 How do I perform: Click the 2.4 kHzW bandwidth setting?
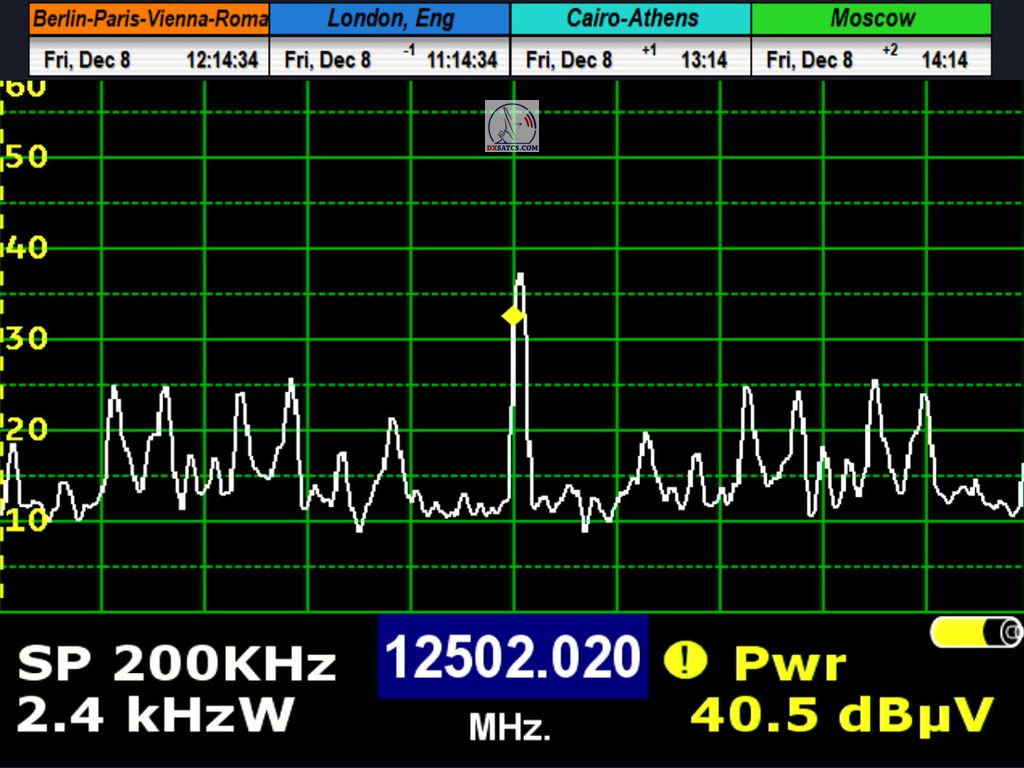[x=155, y=715]
